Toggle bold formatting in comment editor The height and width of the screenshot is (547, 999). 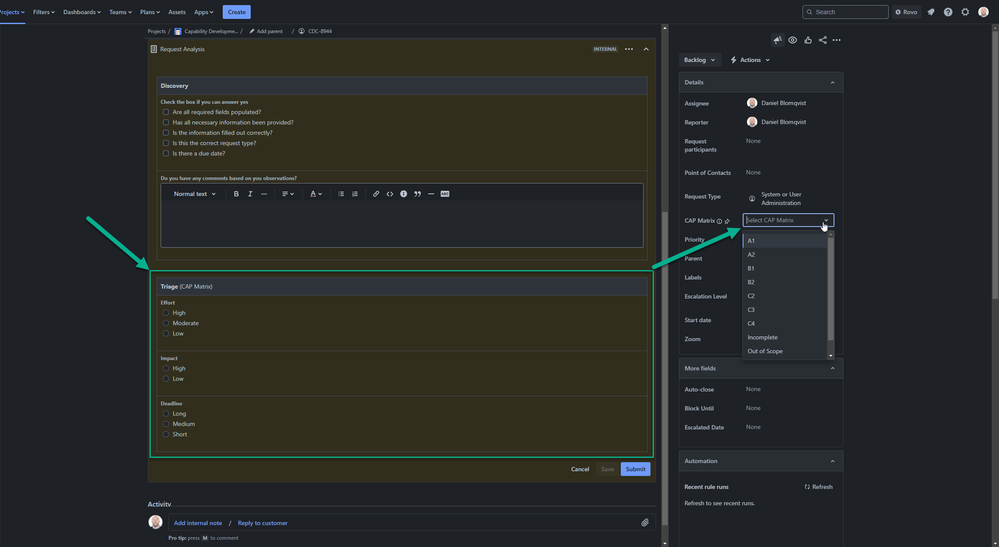236,194
